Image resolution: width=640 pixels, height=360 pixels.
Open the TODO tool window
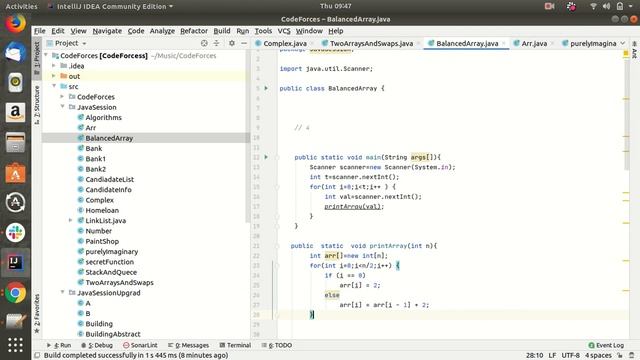click(276, 345)
